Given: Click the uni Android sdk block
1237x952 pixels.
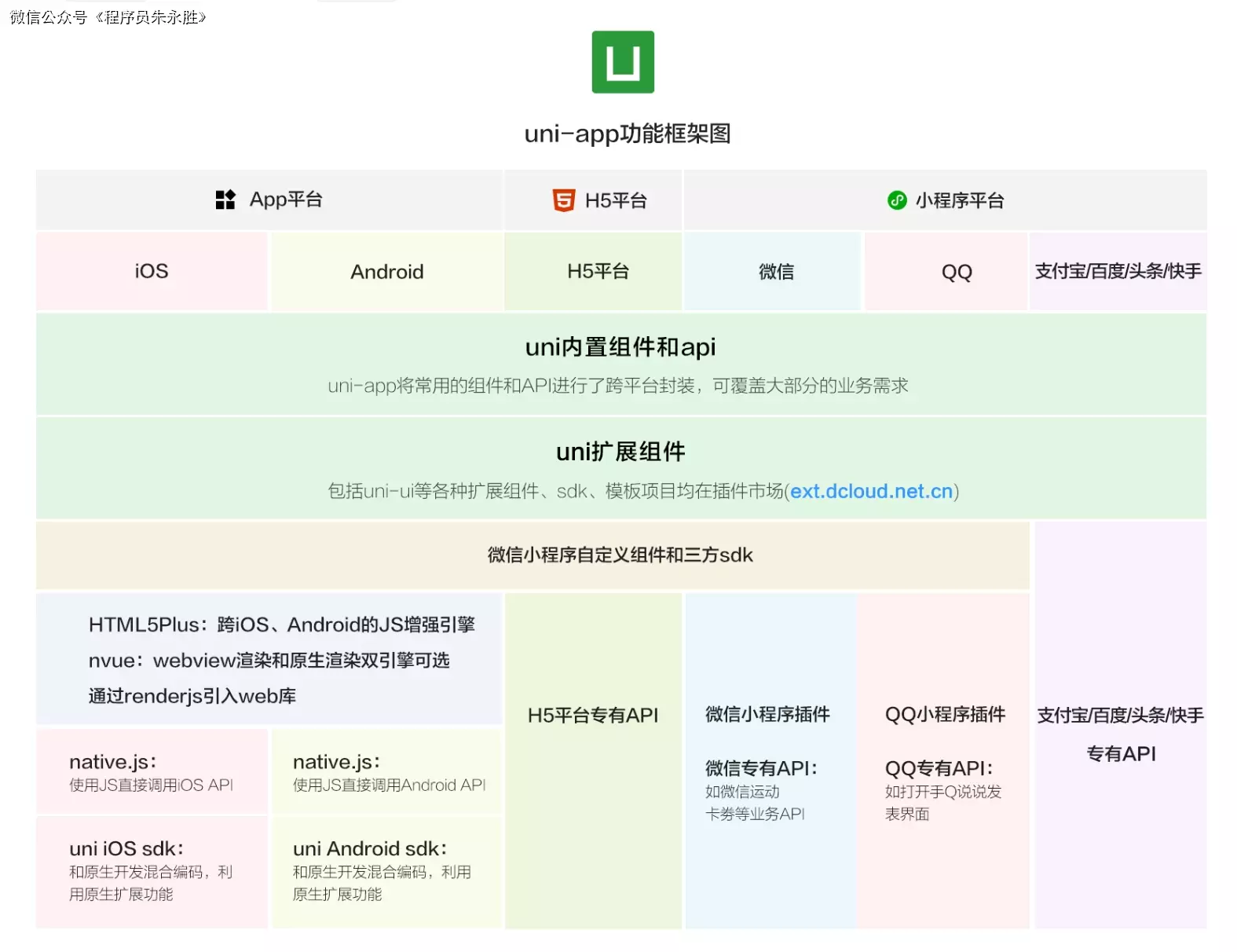Looking at the screenshot, I should click(x=385, y=870).
